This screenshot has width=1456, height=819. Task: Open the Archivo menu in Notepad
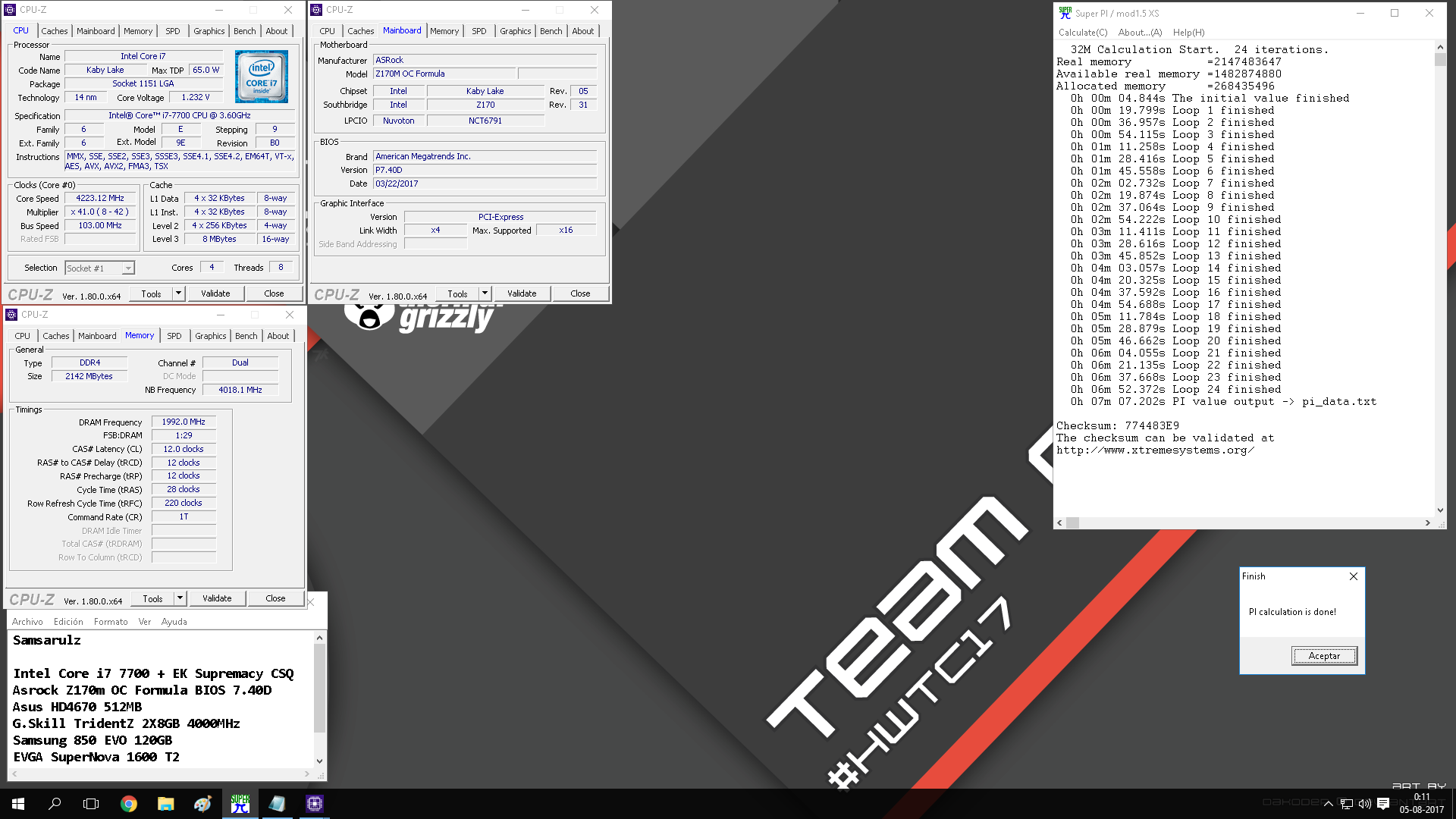(x=27, y=622)
